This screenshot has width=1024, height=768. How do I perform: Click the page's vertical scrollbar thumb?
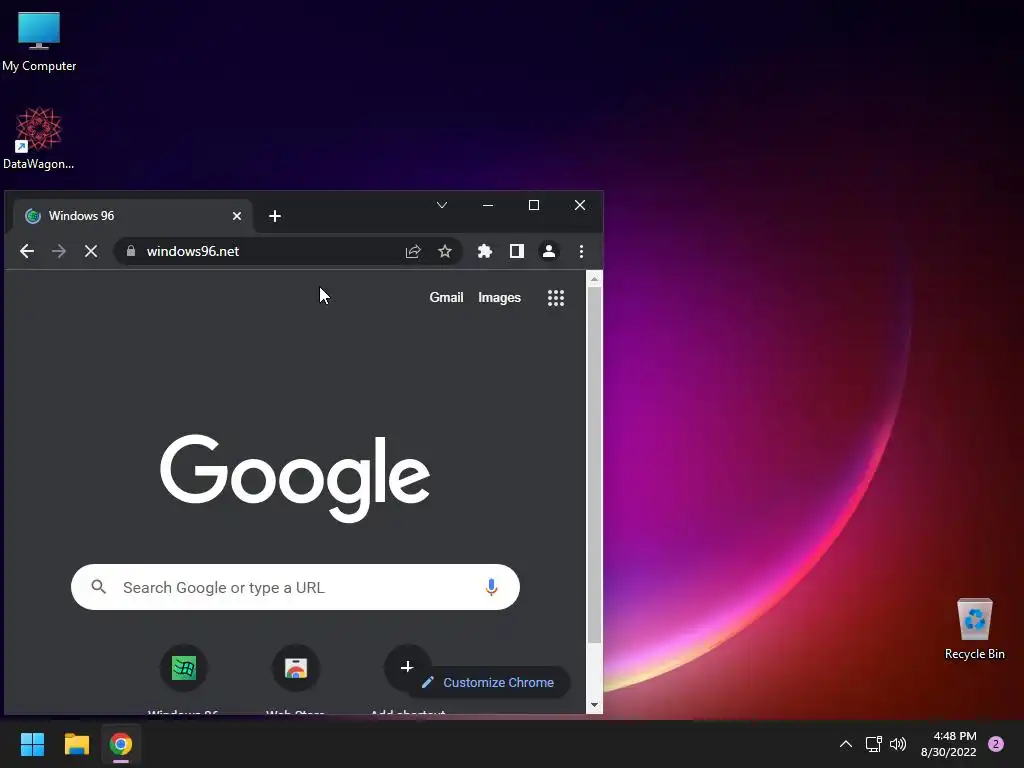[594, 464]
